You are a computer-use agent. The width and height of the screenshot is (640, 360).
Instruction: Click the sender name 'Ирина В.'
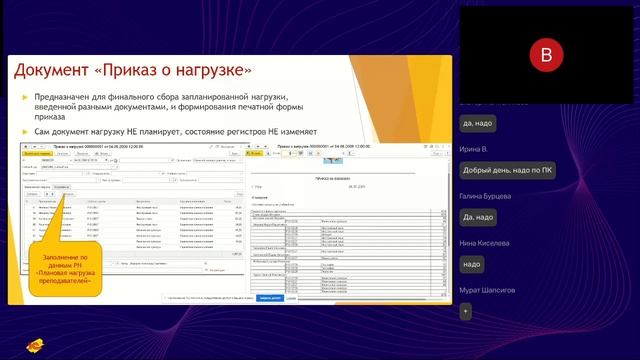tap(473, 149)
